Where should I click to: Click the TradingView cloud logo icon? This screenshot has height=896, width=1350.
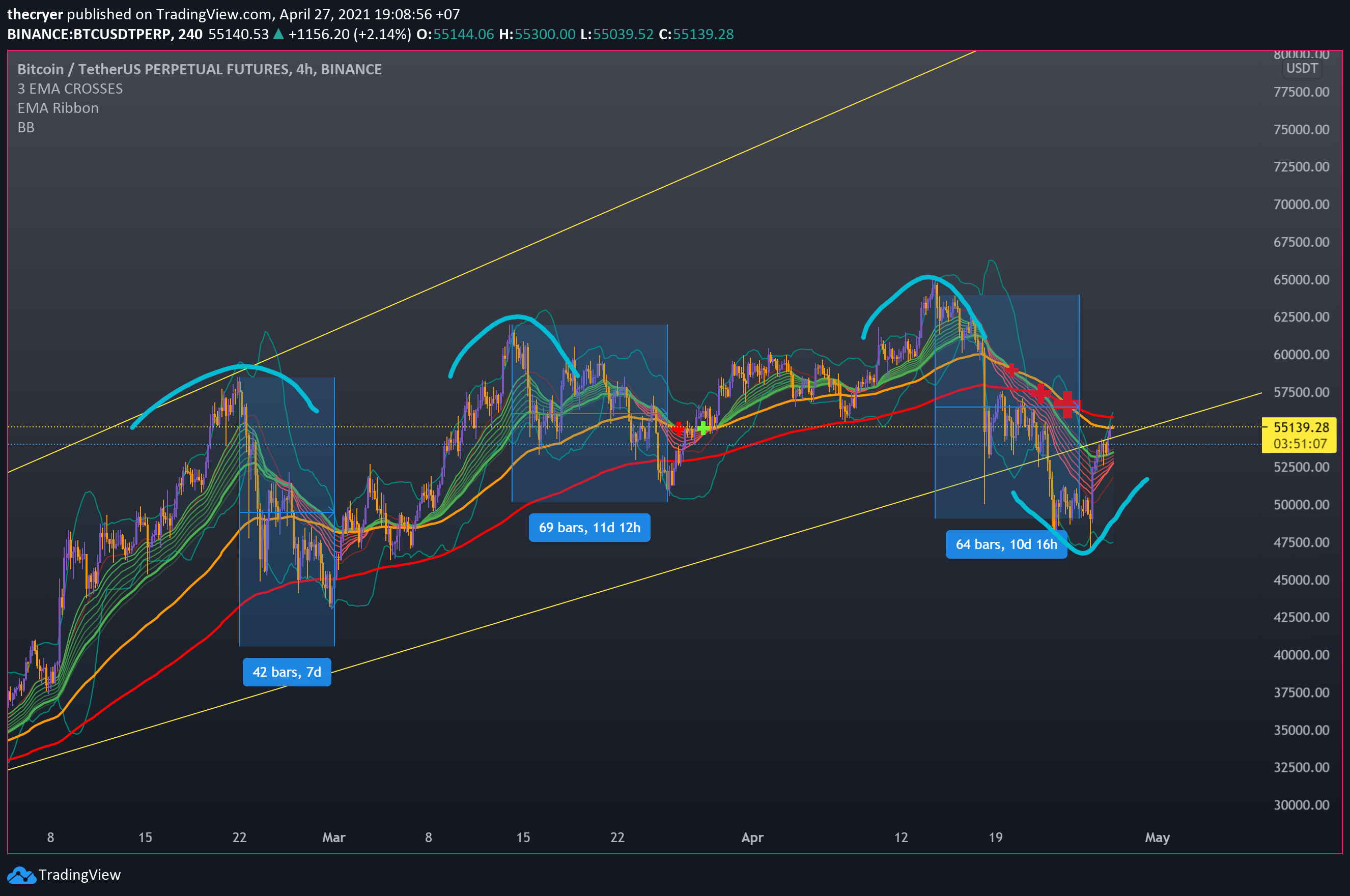point(22,875)
